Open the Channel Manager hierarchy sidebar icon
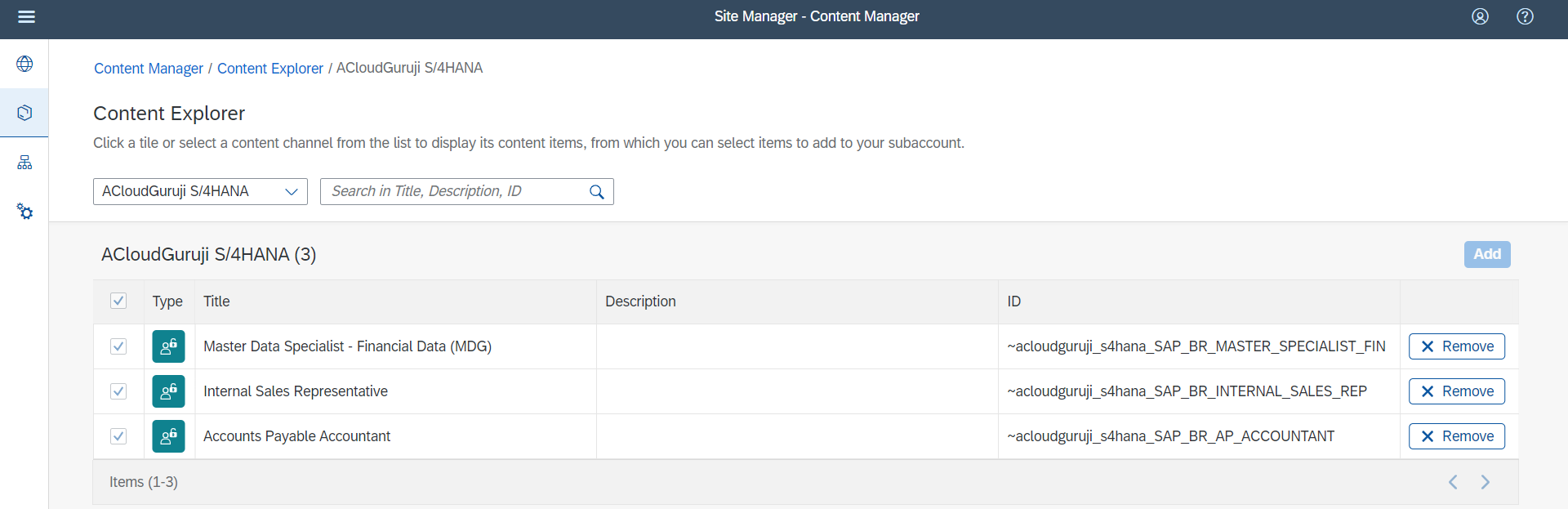The width and height of the screenshot is (1568, 509). (x=24, y=163)
